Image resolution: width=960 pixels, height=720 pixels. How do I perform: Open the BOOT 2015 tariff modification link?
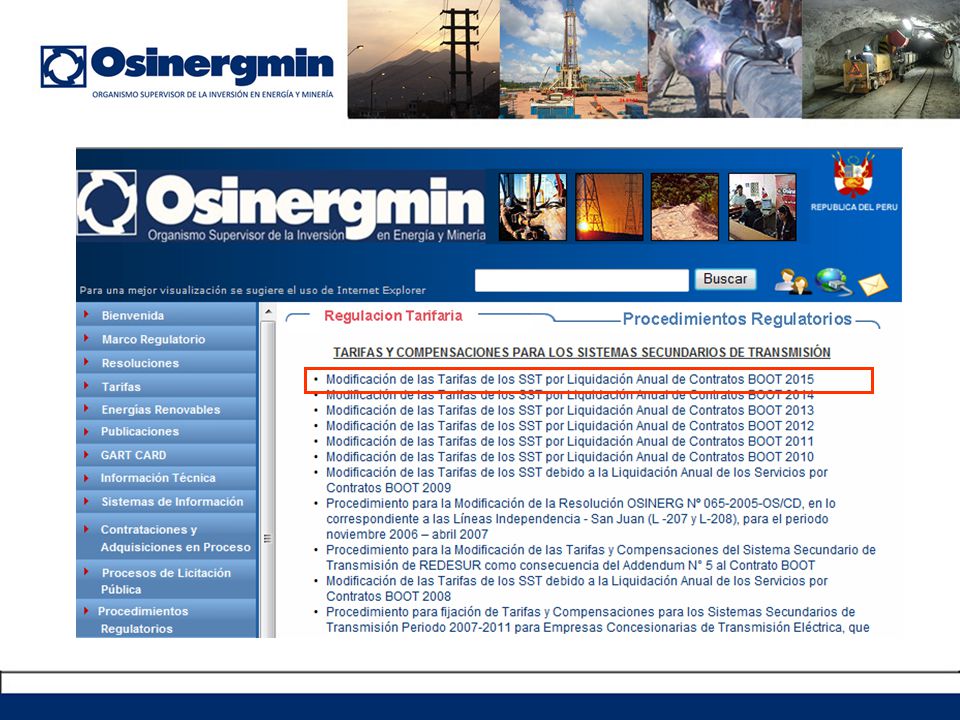pos(569,380)
